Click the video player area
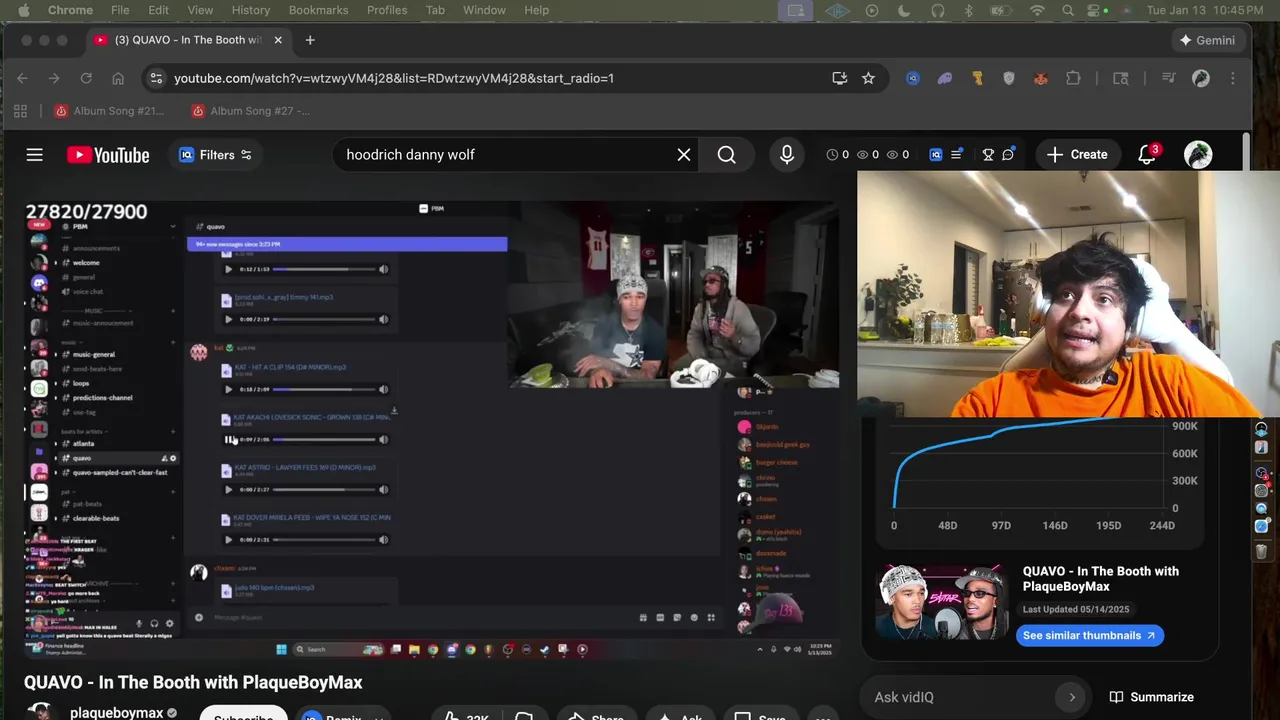 click(x=432, y=430)
